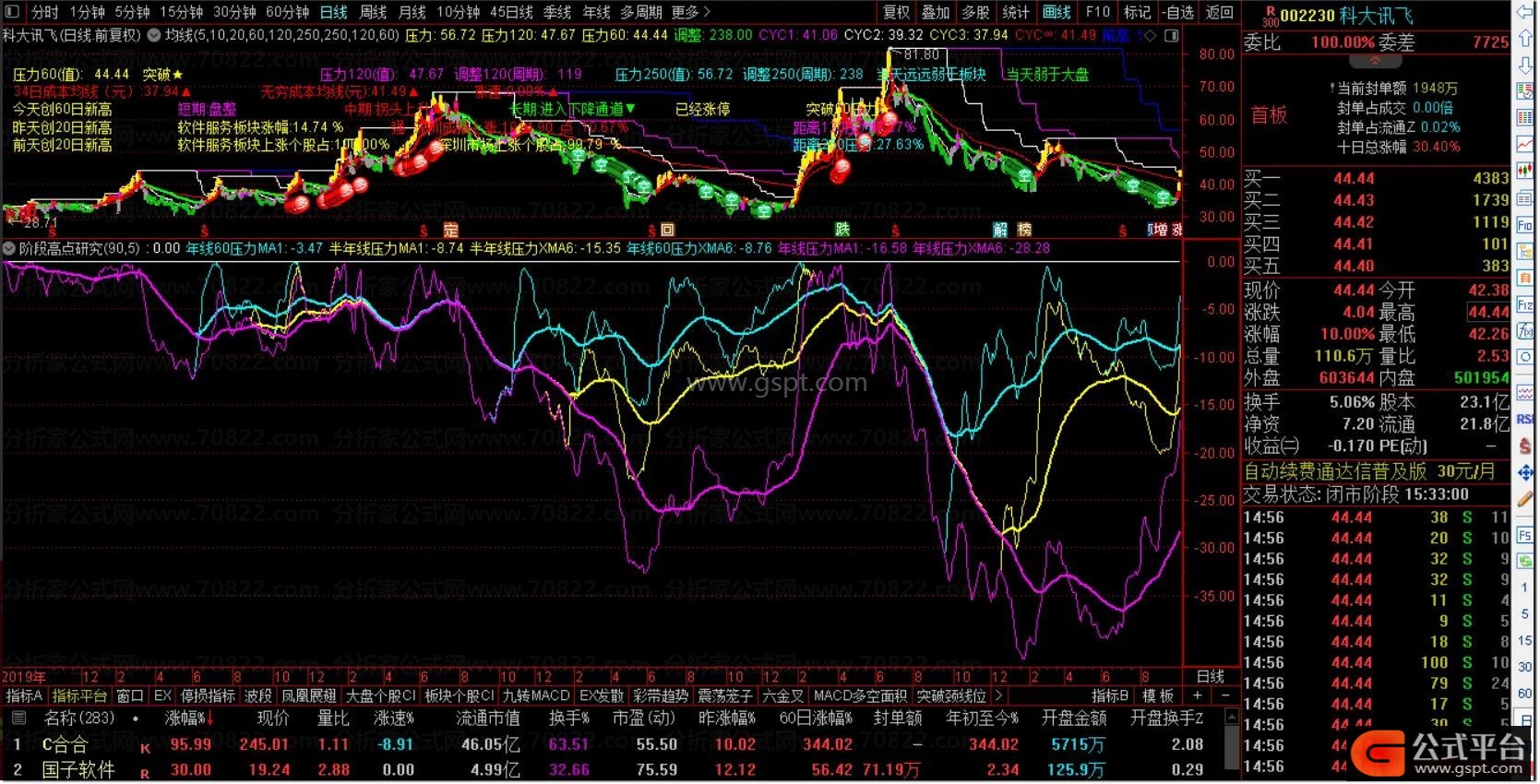
Task: Select the MACD多空面积 indicator tab
Action: click(x=860, y=695)
